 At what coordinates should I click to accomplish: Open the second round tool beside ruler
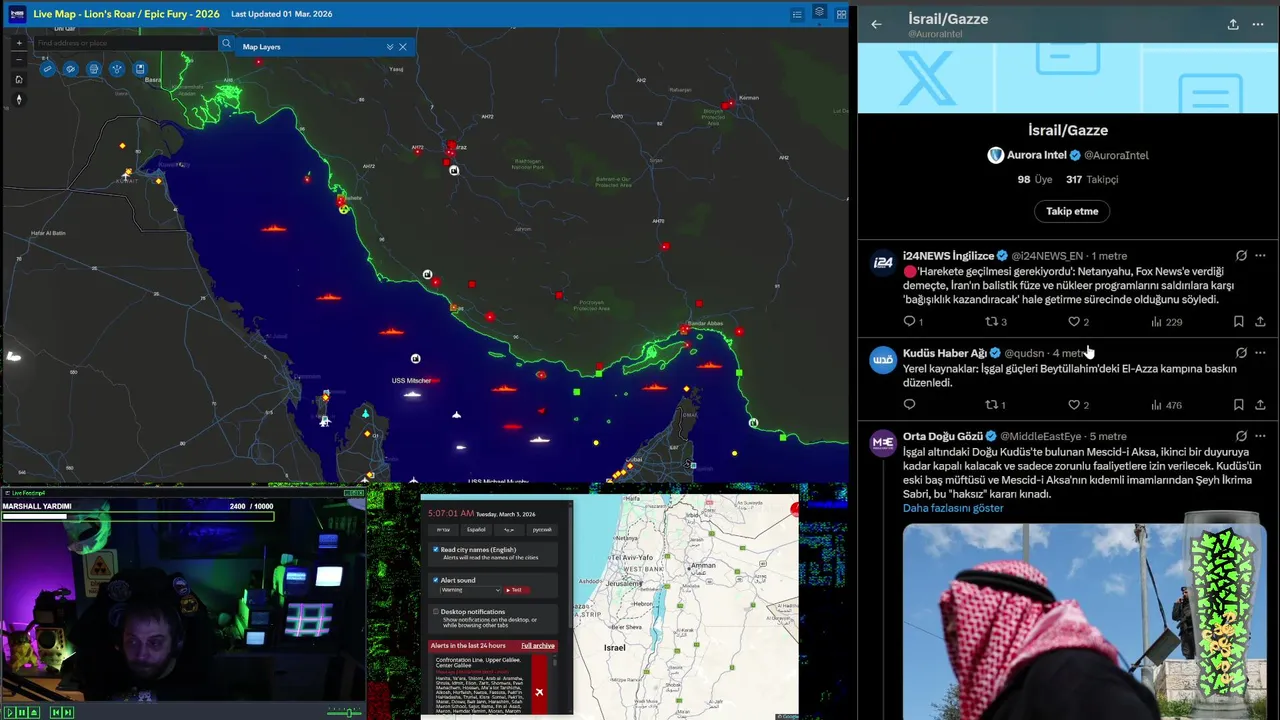70,69
